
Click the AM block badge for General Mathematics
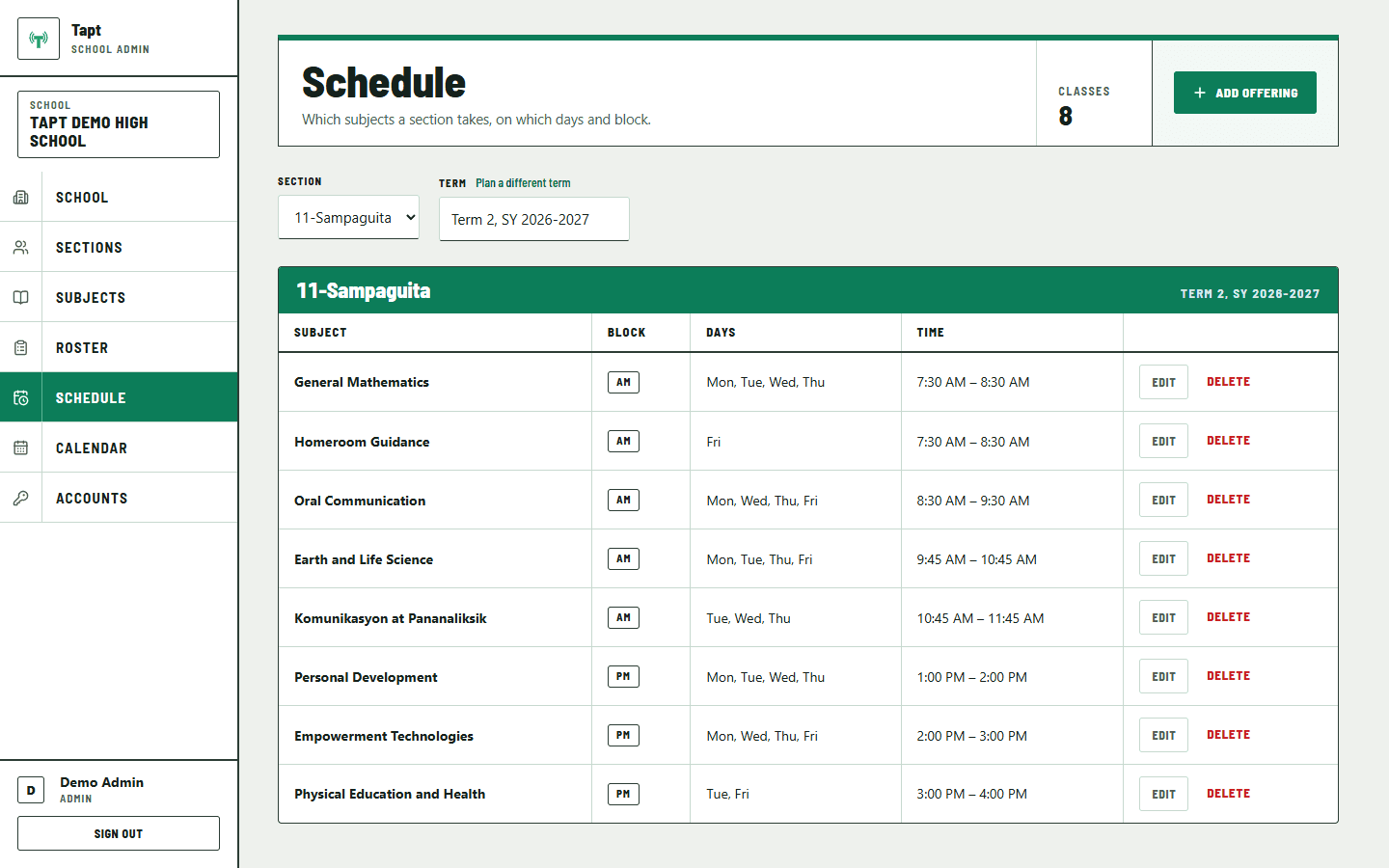[623, 382]
